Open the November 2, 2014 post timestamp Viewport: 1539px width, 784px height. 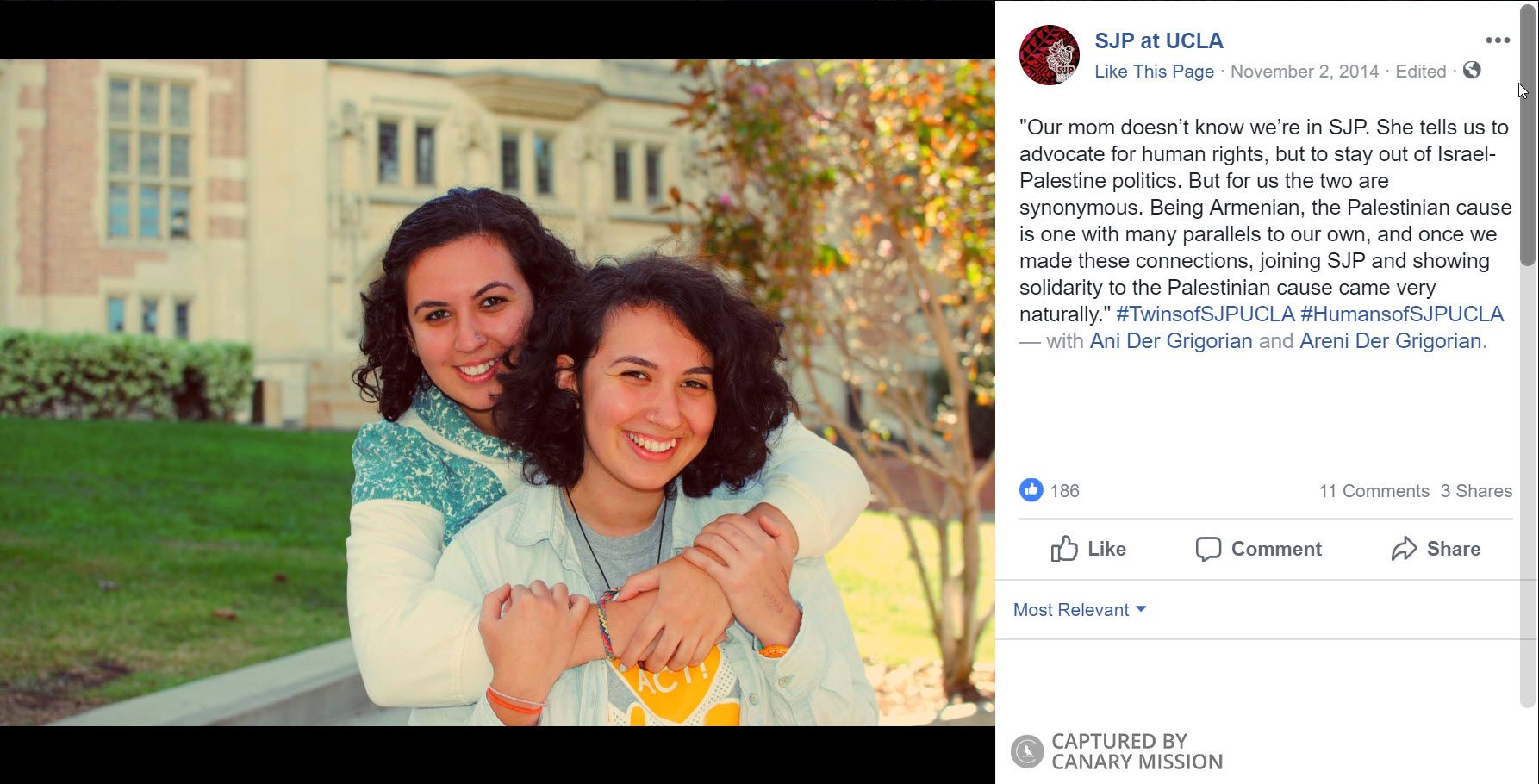point(1303,72)
